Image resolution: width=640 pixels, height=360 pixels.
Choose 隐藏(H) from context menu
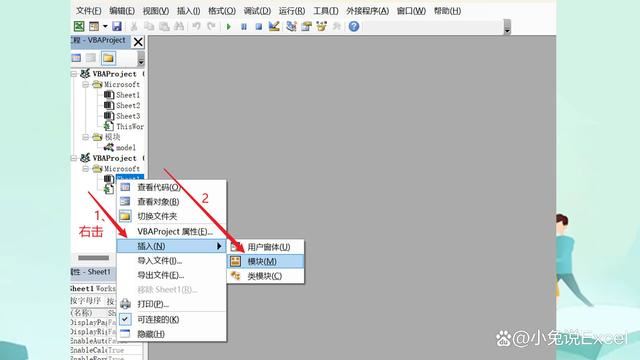click(x=171, y=334)
